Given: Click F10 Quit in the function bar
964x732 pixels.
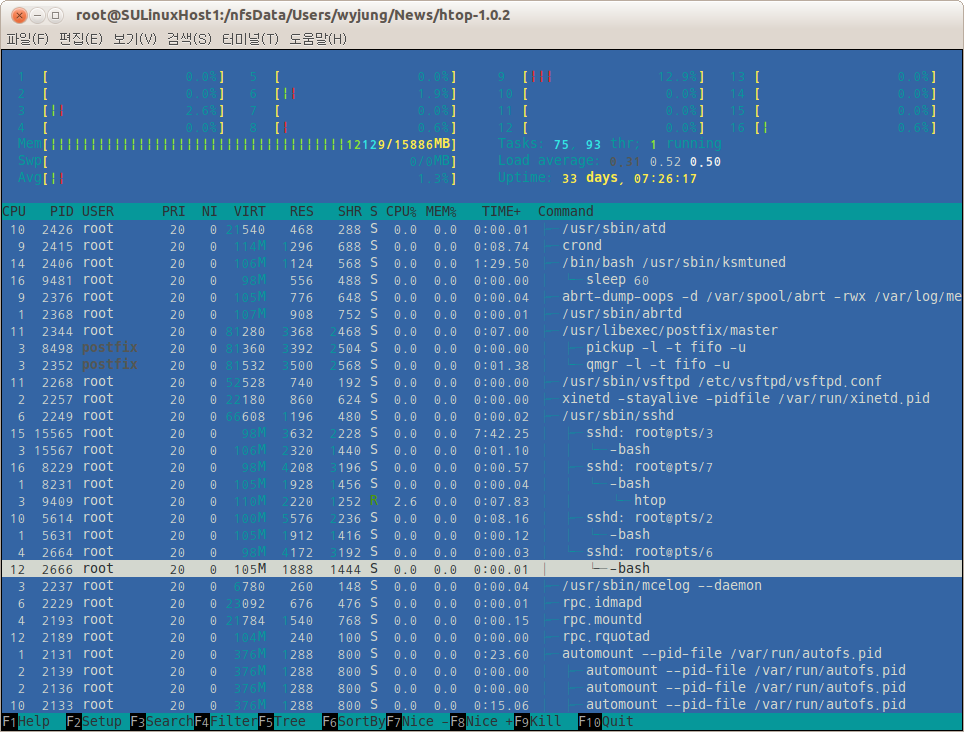Looking at the screenshot, I should click(606, 721).
